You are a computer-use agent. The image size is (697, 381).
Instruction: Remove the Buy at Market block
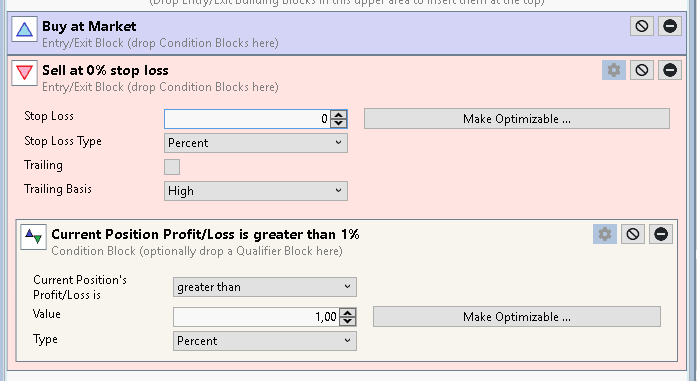point(670,26)
